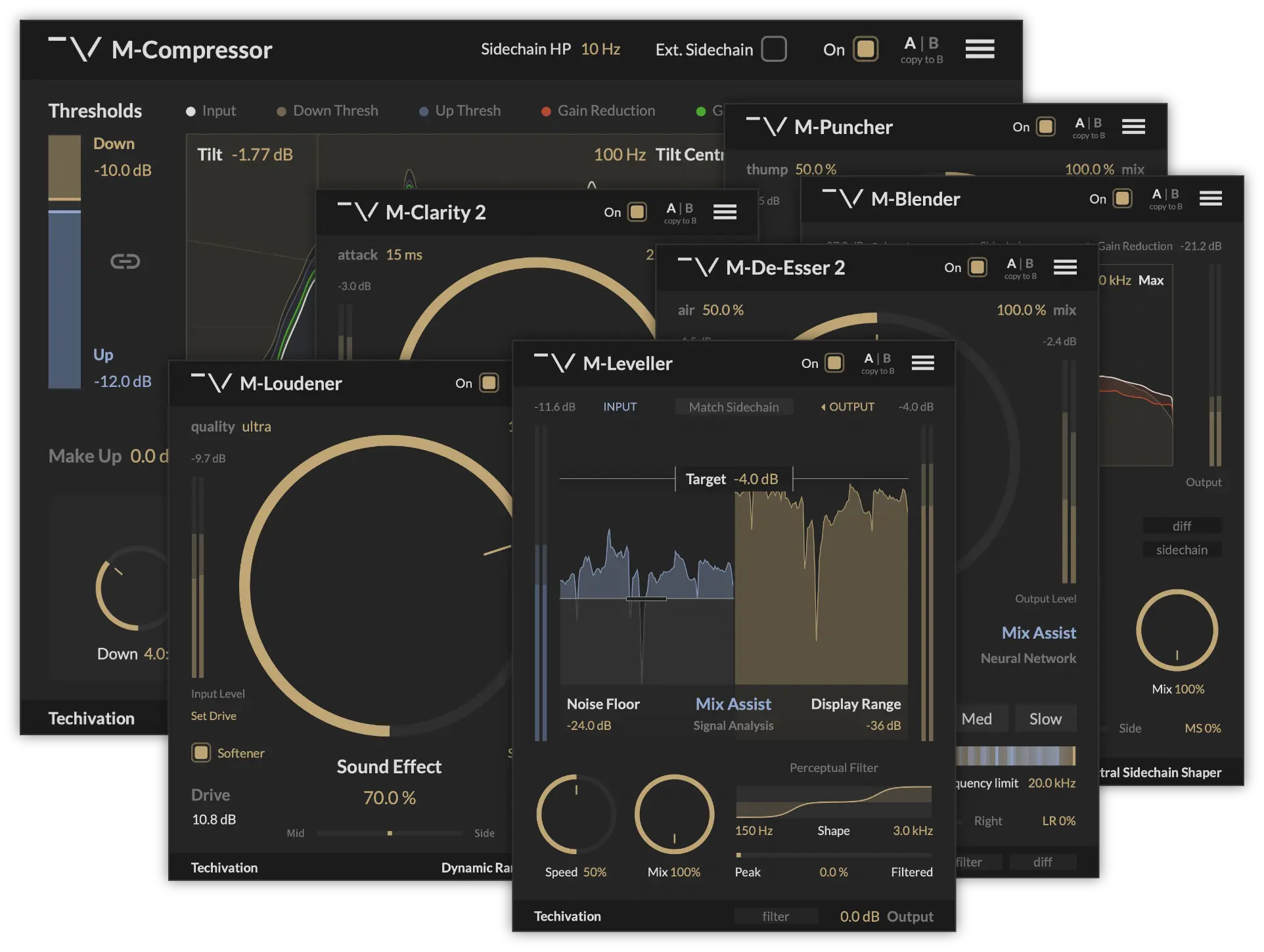Image resolution: width=1264 pixels, height=952 pixels.
Task: Toggle the M-Compressor On switch
Action: (866, 49)
